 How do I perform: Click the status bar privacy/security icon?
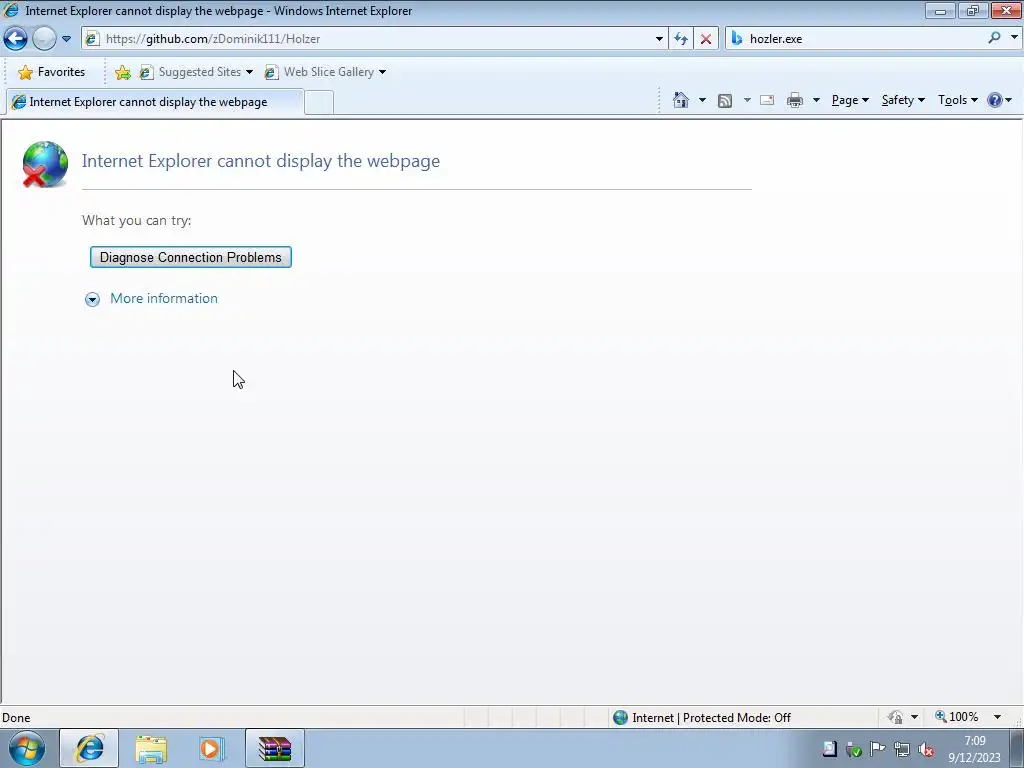(x=895, y=717)
